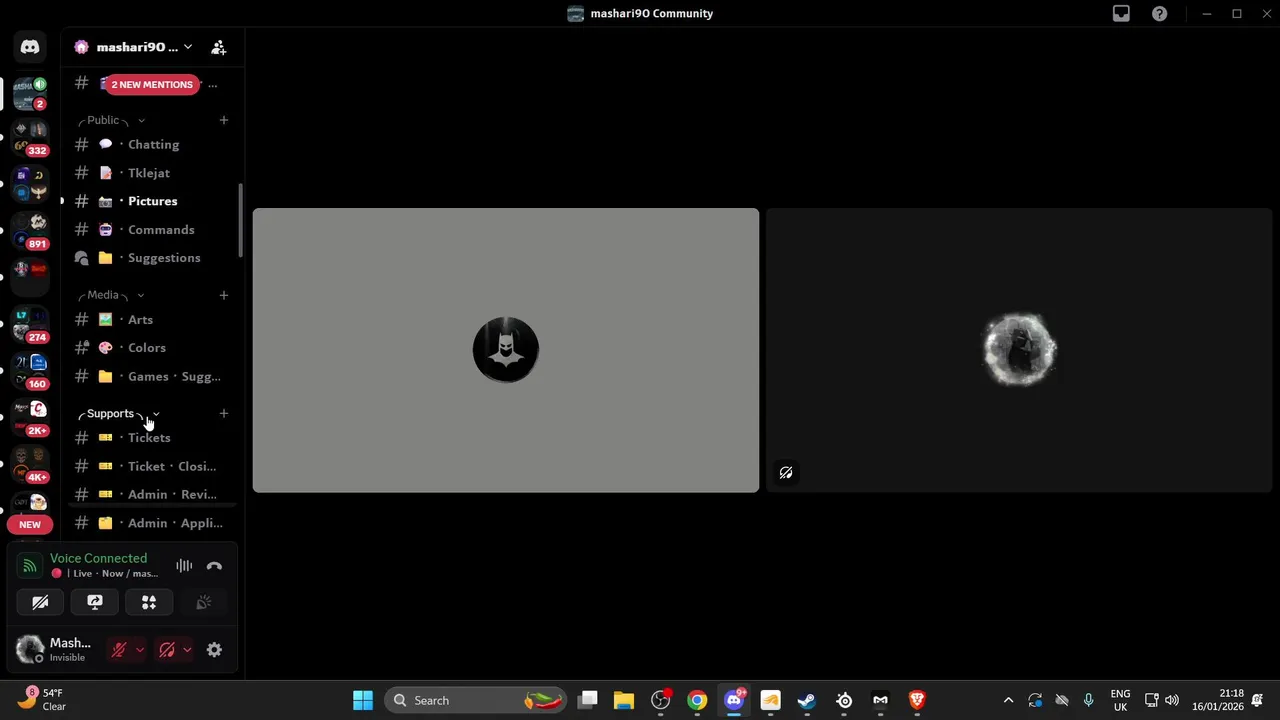Open microphone input options arrow

pos(139,650)
